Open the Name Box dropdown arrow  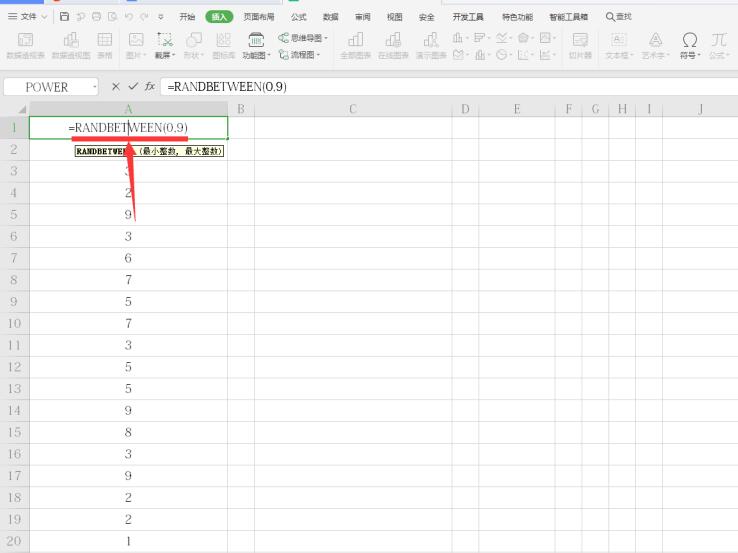click(x=95, y=87)
